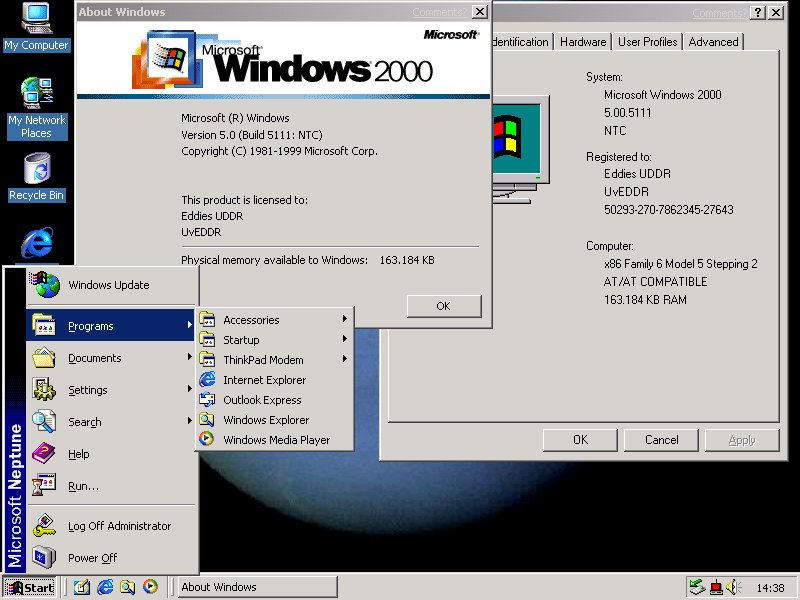The height and width of the screenshot is (600, 800).
Task: Open Windows Update from Start menu
Action: (x=108, y=285)
